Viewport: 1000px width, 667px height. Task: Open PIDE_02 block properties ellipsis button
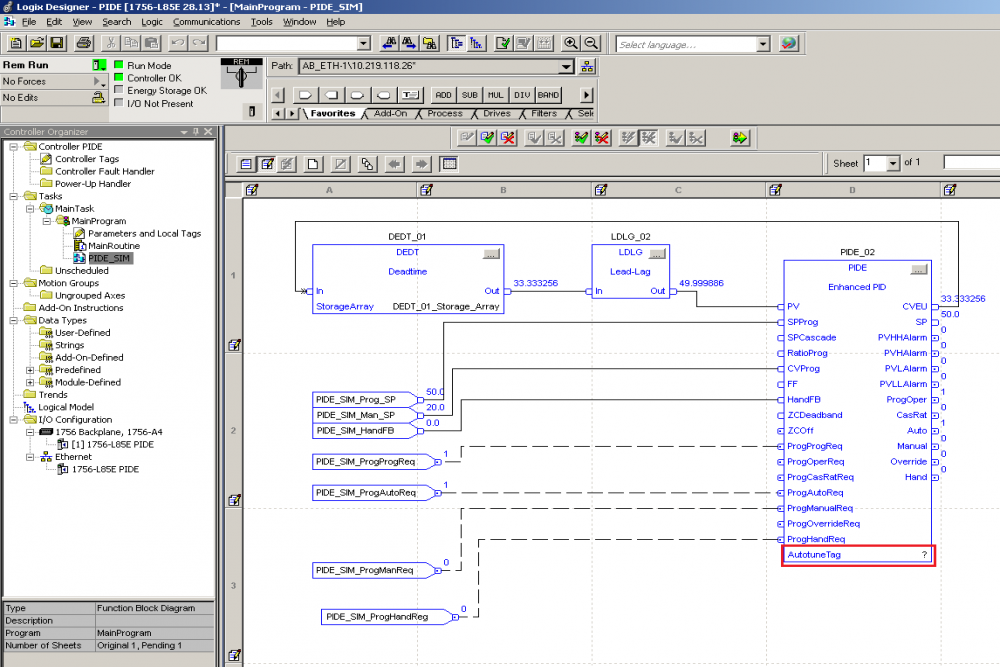click(918, 270)
